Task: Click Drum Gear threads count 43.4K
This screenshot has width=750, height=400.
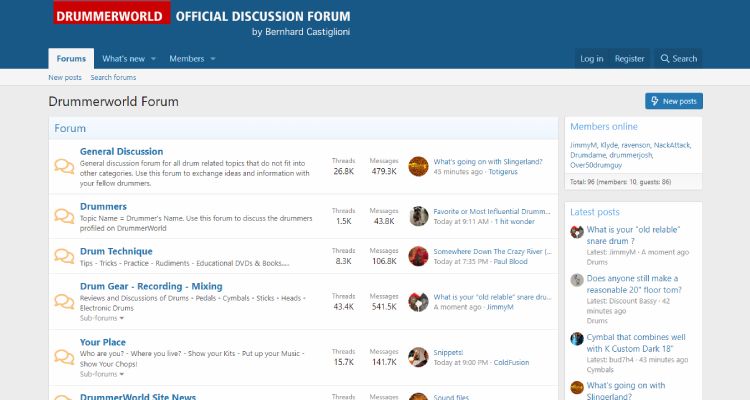Action: tap(343, 307)
